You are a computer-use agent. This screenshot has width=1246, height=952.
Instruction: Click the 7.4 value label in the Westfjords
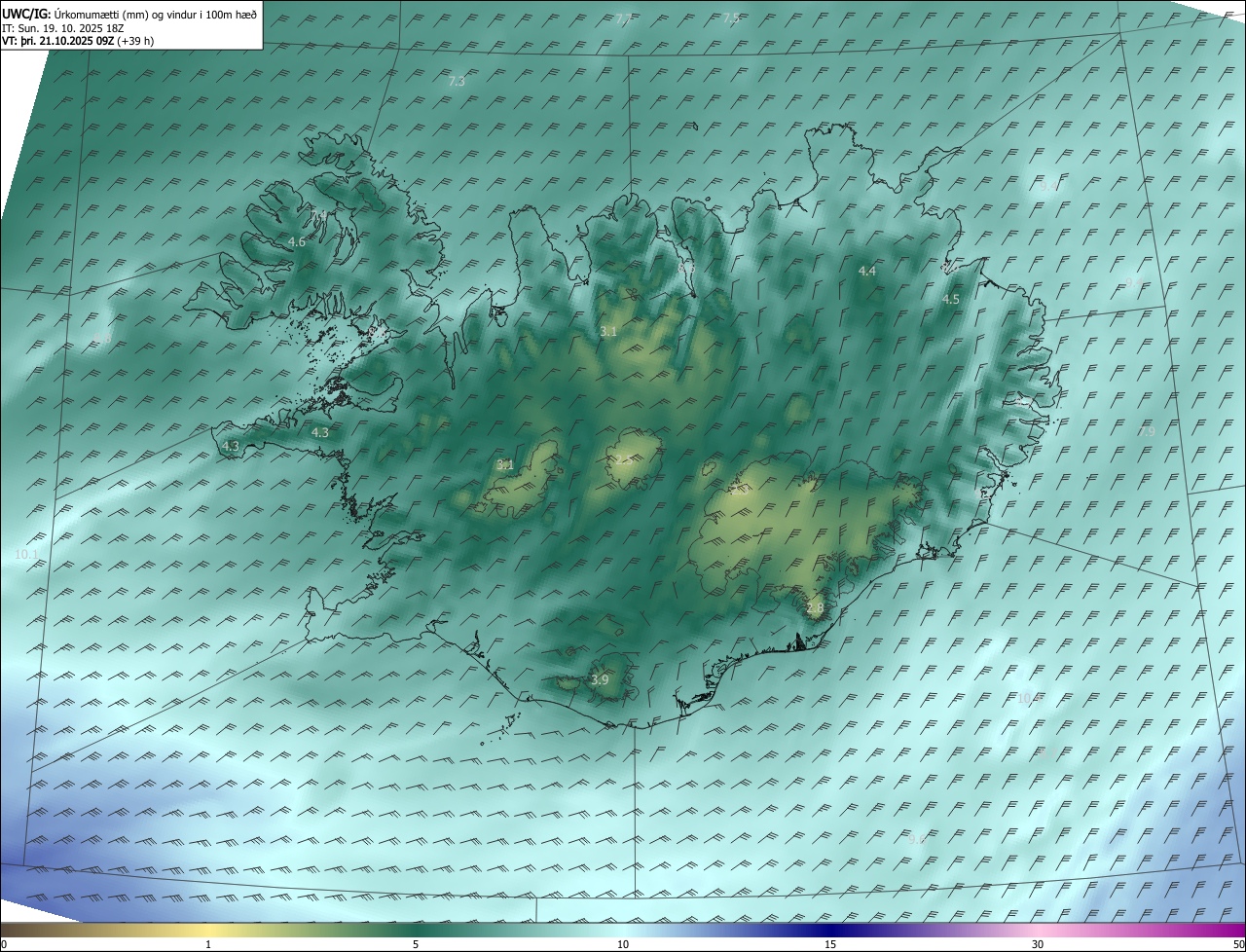coord(318,215)
